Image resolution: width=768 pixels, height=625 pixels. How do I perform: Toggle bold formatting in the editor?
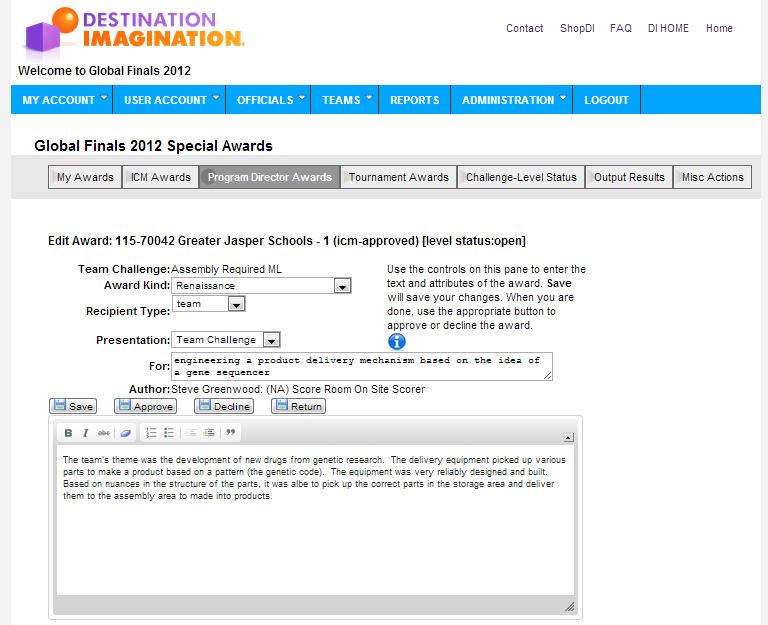tap(69, 433)
